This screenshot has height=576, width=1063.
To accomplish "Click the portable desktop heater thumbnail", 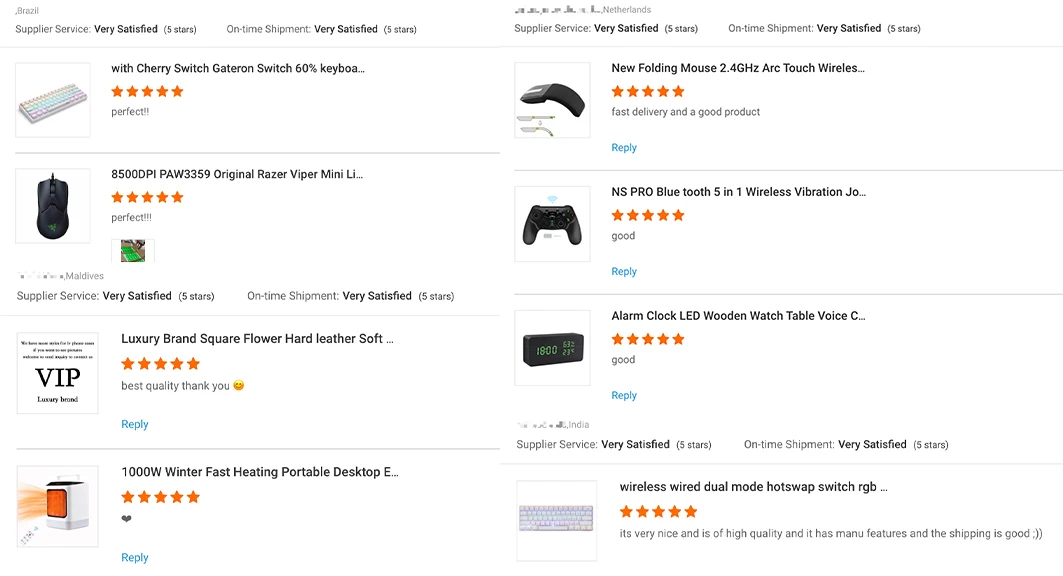I will click(58, 506).
